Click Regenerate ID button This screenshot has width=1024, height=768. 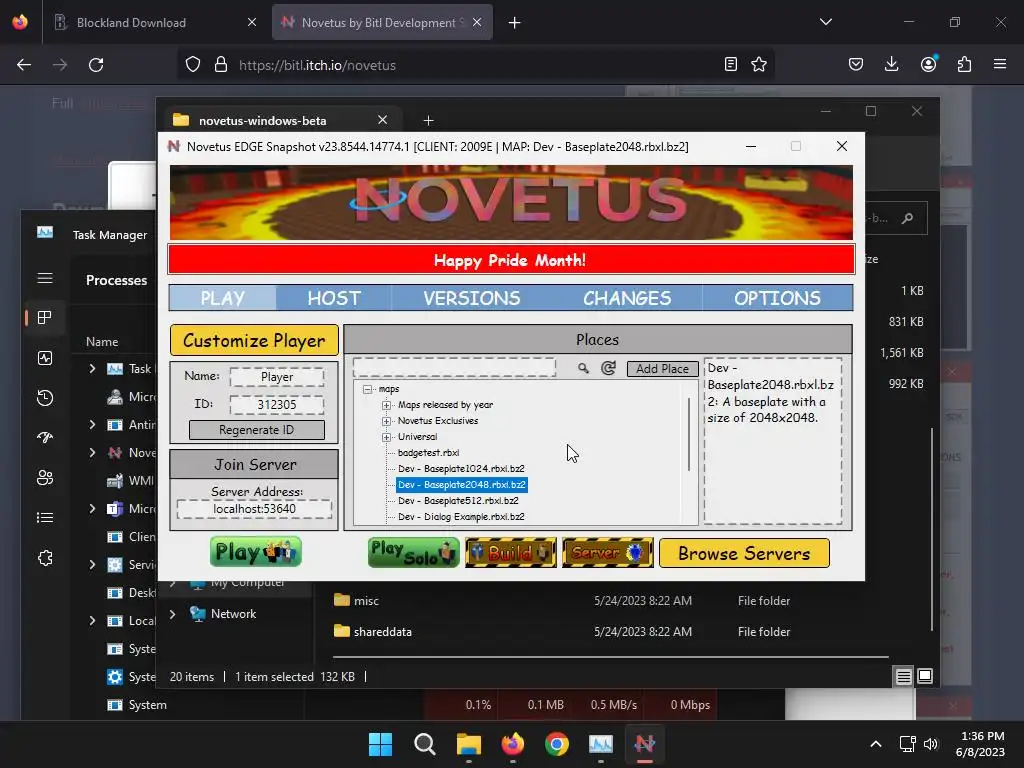click(256, 430)
